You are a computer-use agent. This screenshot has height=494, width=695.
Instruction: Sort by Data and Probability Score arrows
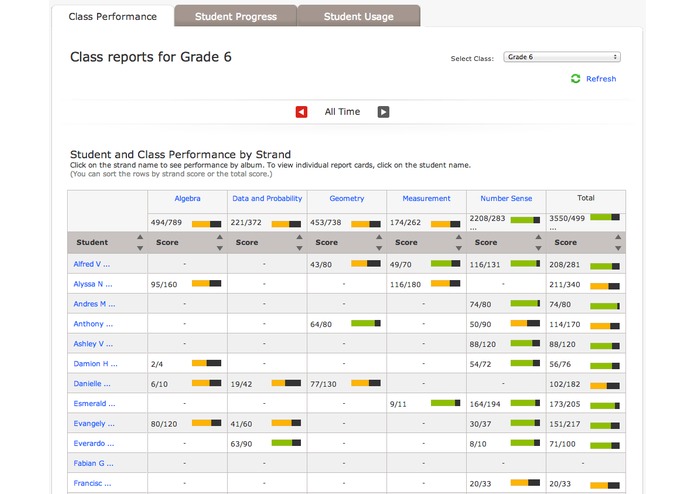click(299, 242)
